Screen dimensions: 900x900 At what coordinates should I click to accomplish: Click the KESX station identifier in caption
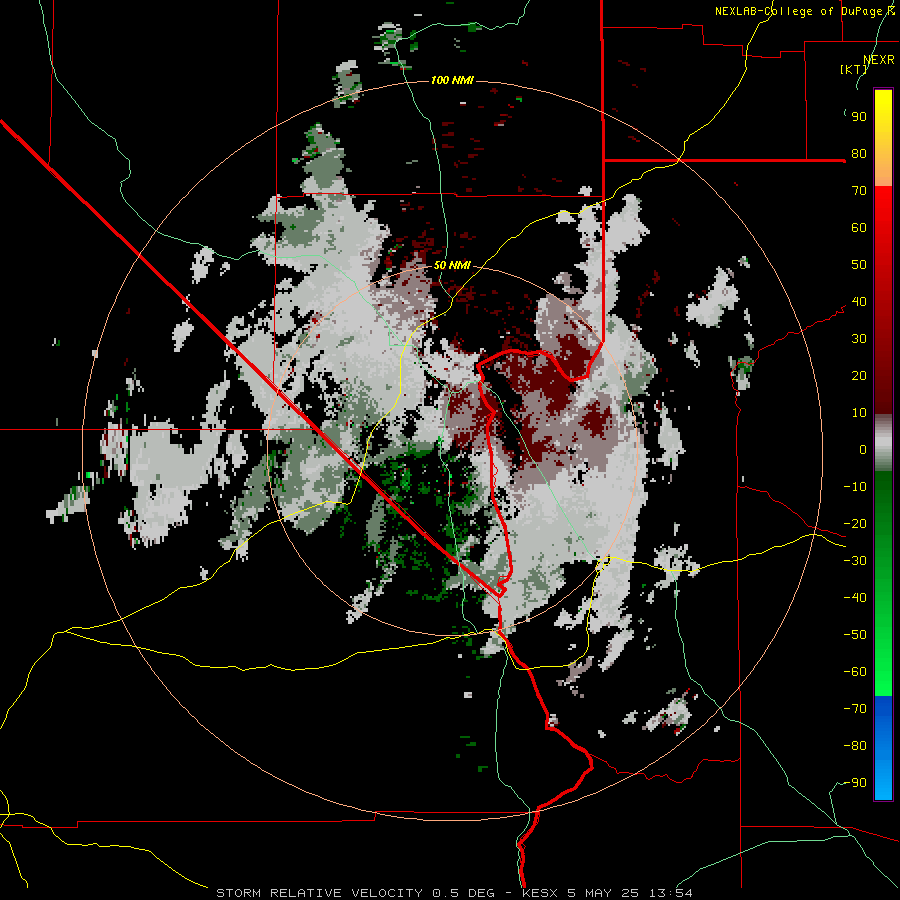(540, 893)
